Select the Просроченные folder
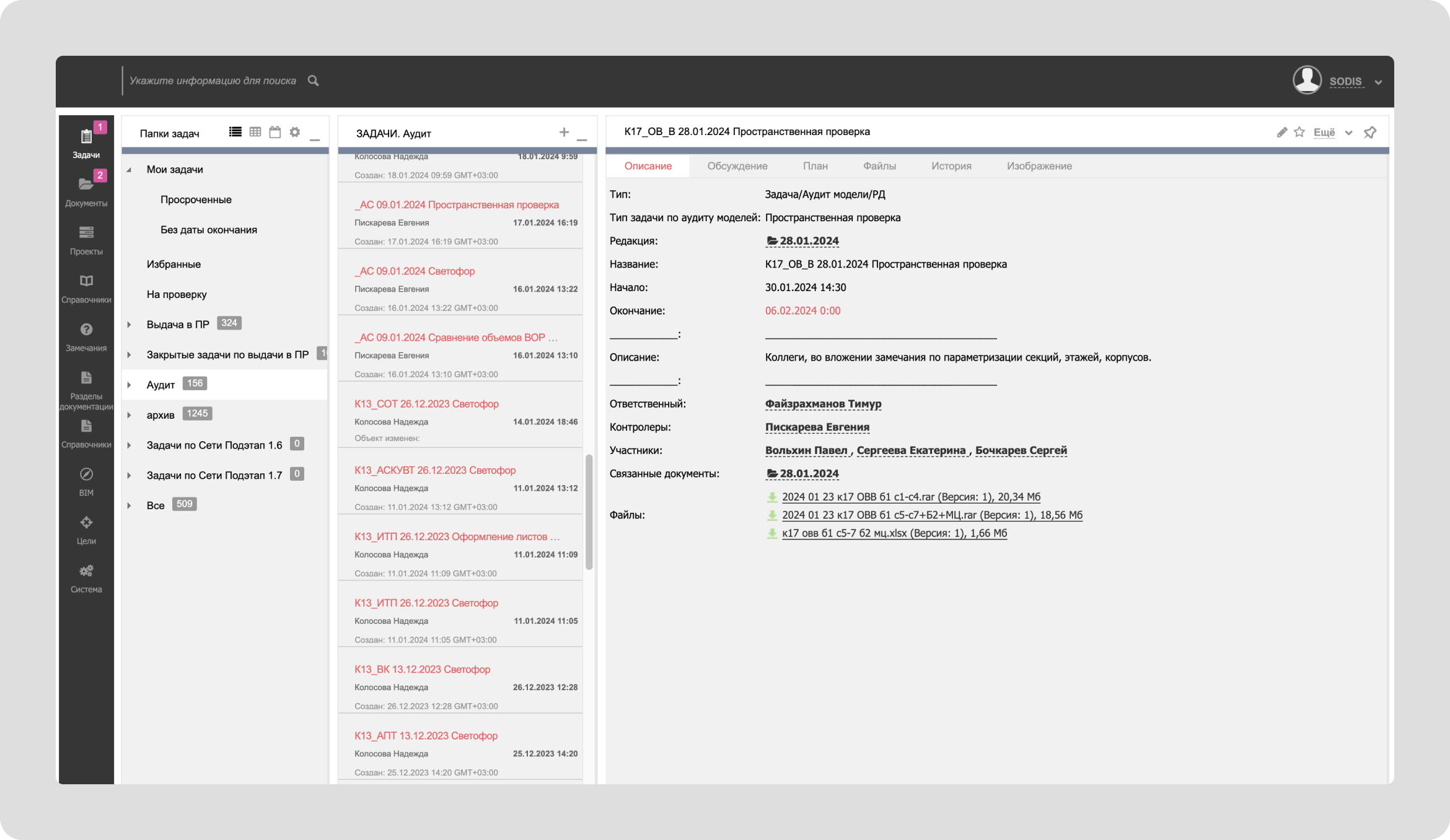The image size is (1450, 840). click(196, 199)
